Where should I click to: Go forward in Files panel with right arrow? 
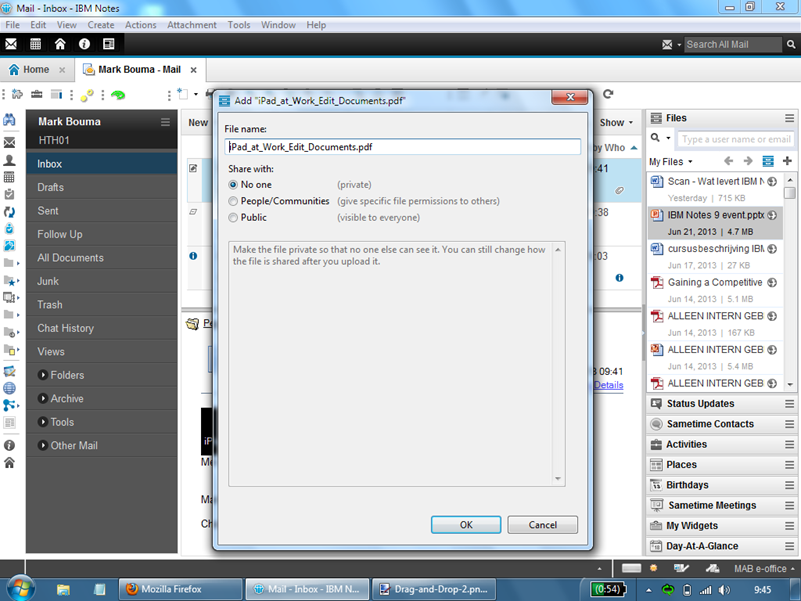click(x=748, y=161)
